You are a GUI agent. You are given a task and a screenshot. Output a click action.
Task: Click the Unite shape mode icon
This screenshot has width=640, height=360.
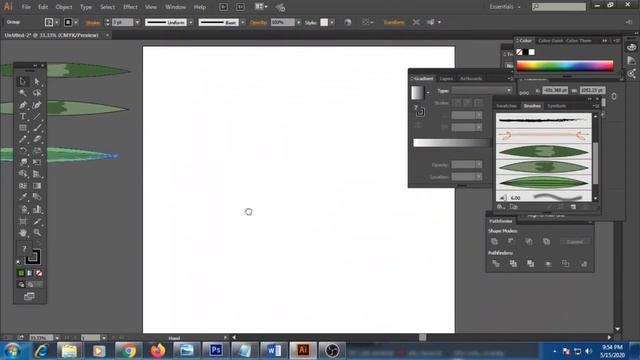point(494,242)
